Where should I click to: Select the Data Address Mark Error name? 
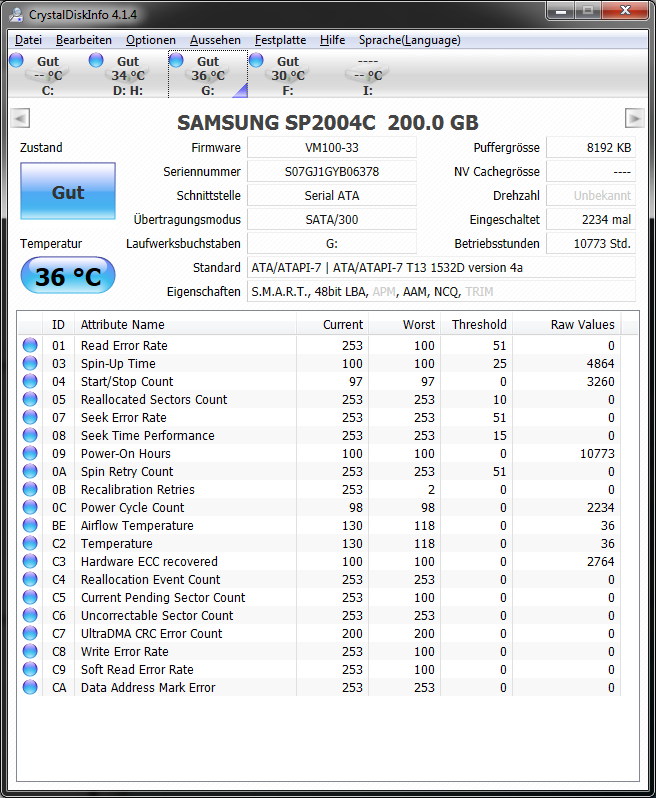point(148,688)
